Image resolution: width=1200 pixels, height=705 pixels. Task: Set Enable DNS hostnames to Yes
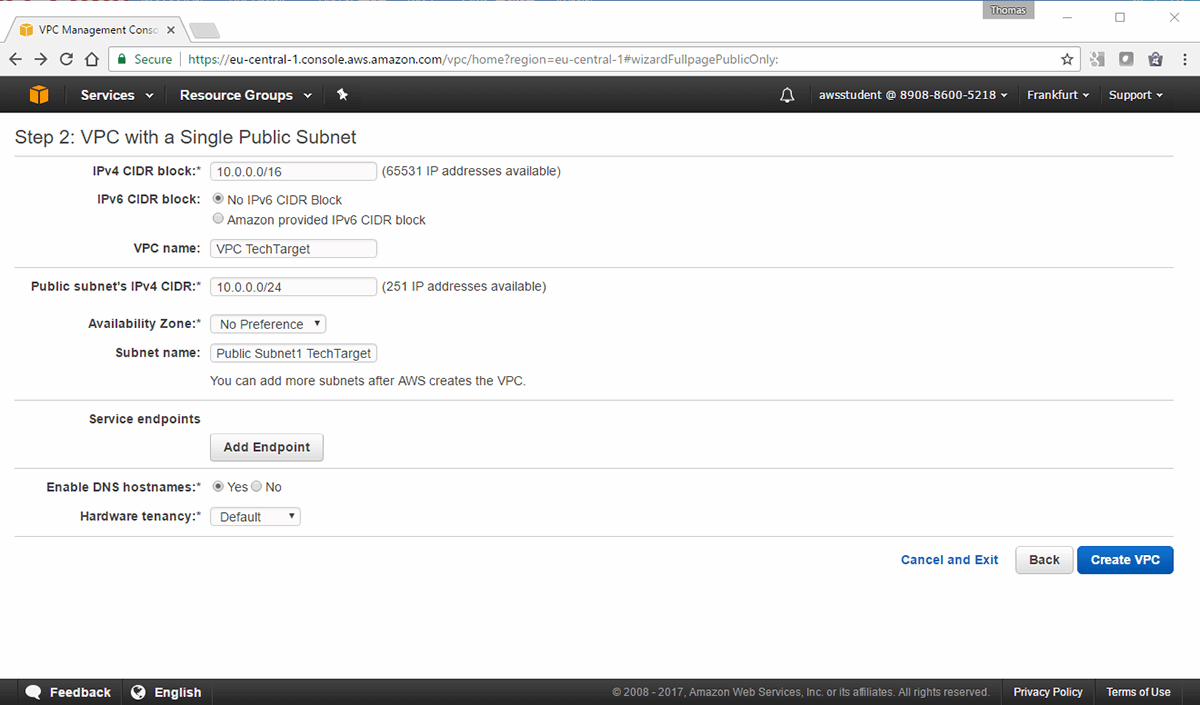click(218, 486)
